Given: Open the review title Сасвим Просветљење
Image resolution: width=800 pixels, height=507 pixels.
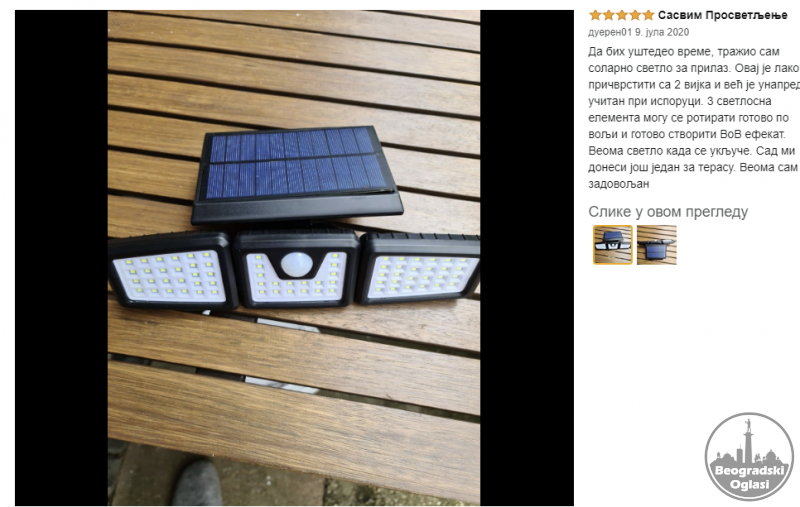Looking at the screenshot, I should pyautogui.click(x=722, y=15).
